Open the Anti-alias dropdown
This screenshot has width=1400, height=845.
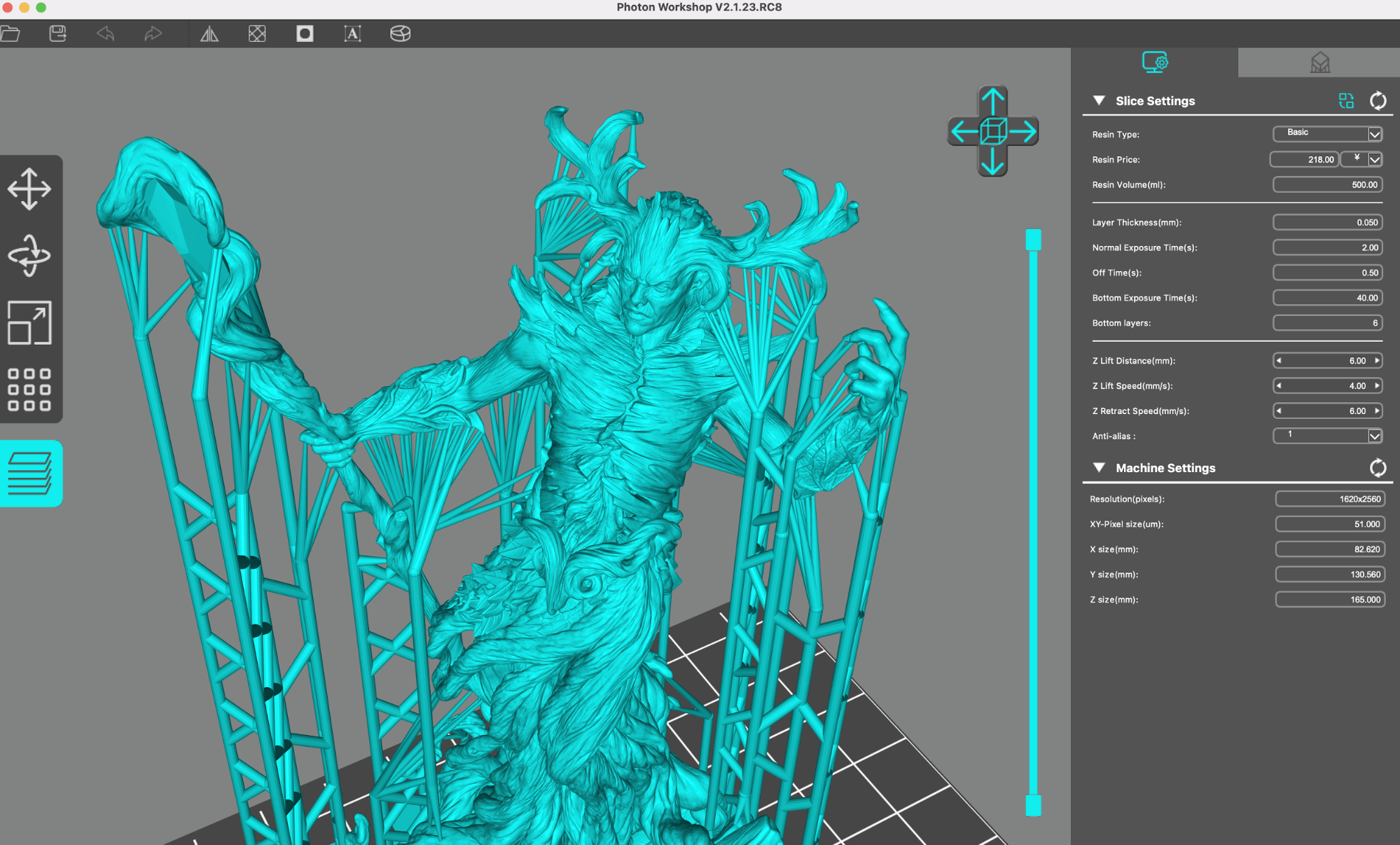[x=1374, y=436]
